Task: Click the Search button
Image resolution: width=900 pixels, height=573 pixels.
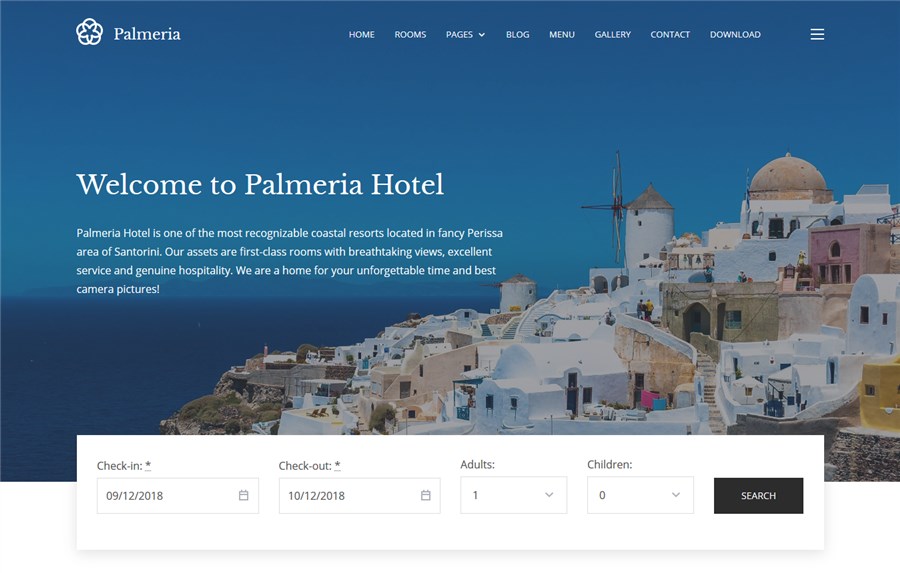Action: tap(758, 495)
